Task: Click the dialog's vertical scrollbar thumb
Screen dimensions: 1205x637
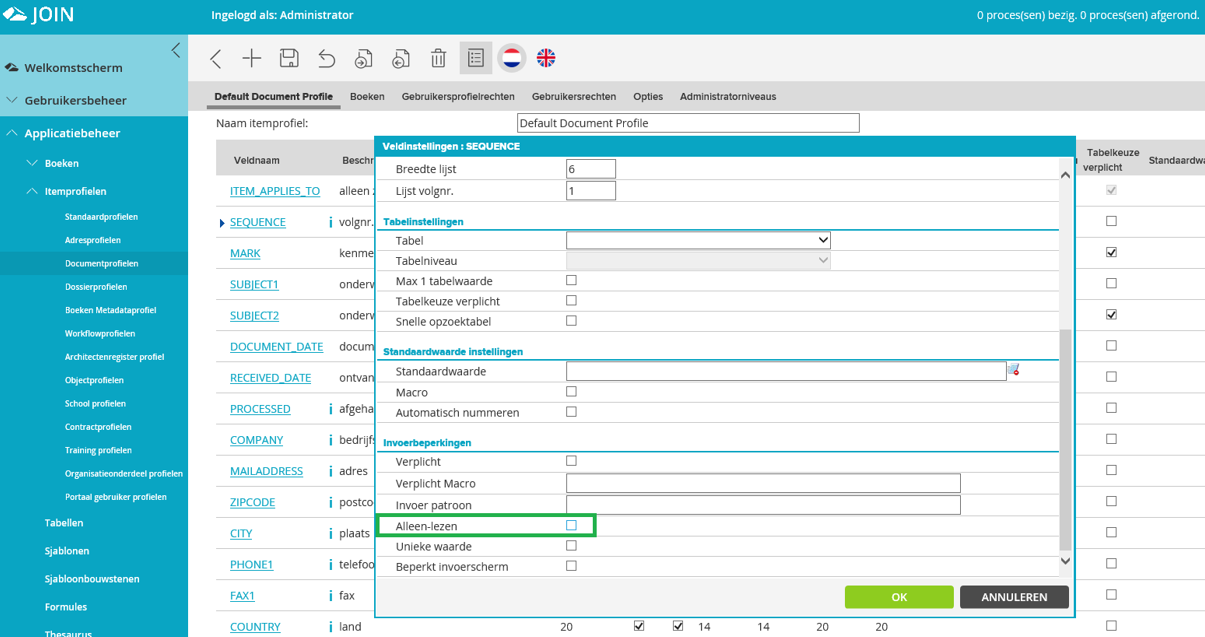Action: pos(1065,440)
